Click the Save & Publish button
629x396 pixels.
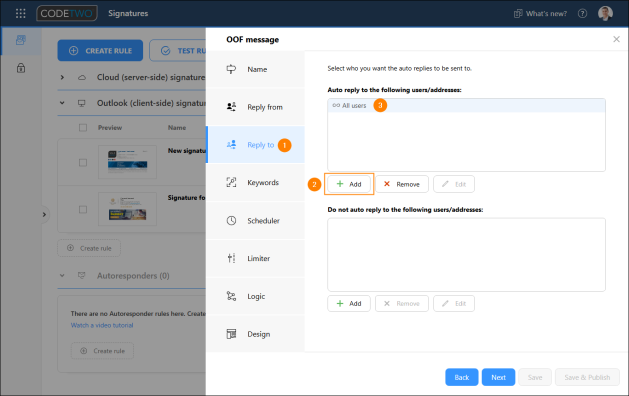[x=587, y=377]
